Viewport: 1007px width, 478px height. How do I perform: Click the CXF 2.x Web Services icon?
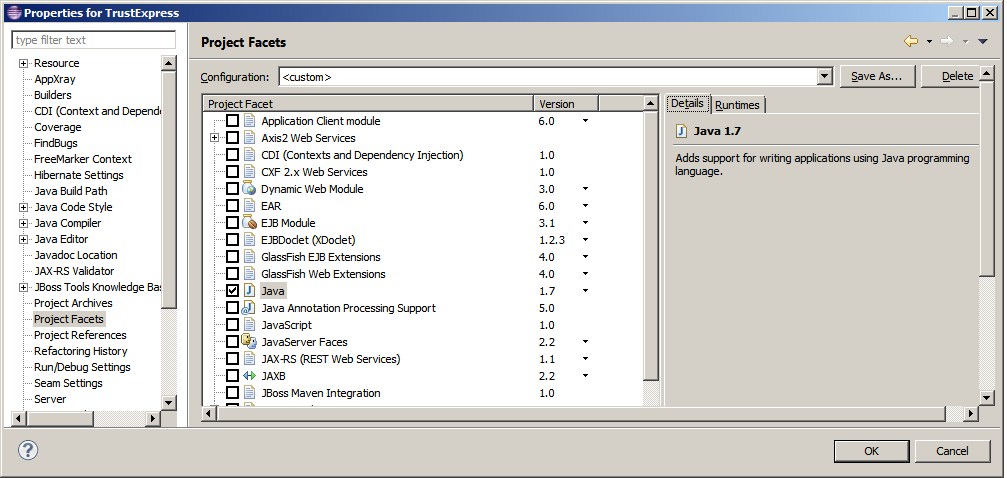click(x=250, y=172)
